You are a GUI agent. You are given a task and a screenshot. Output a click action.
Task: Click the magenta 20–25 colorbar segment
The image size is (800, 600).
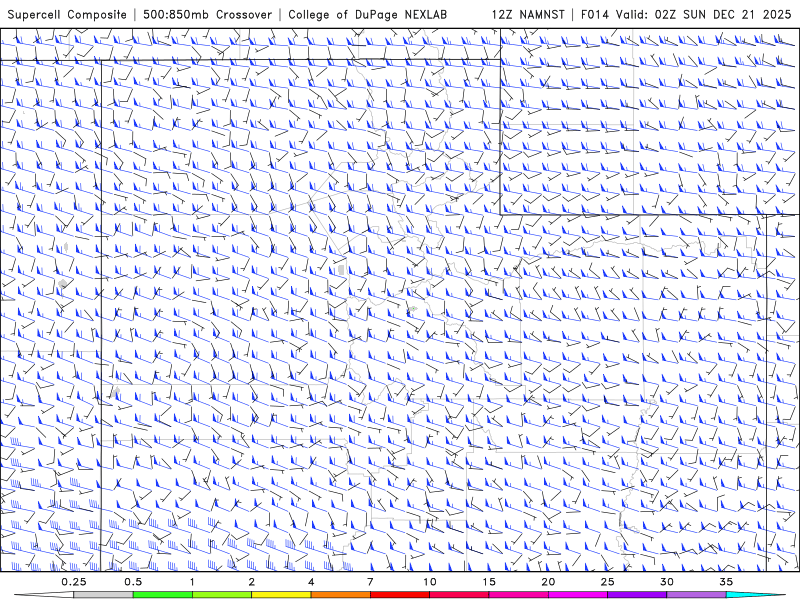(x=578, y=595)
